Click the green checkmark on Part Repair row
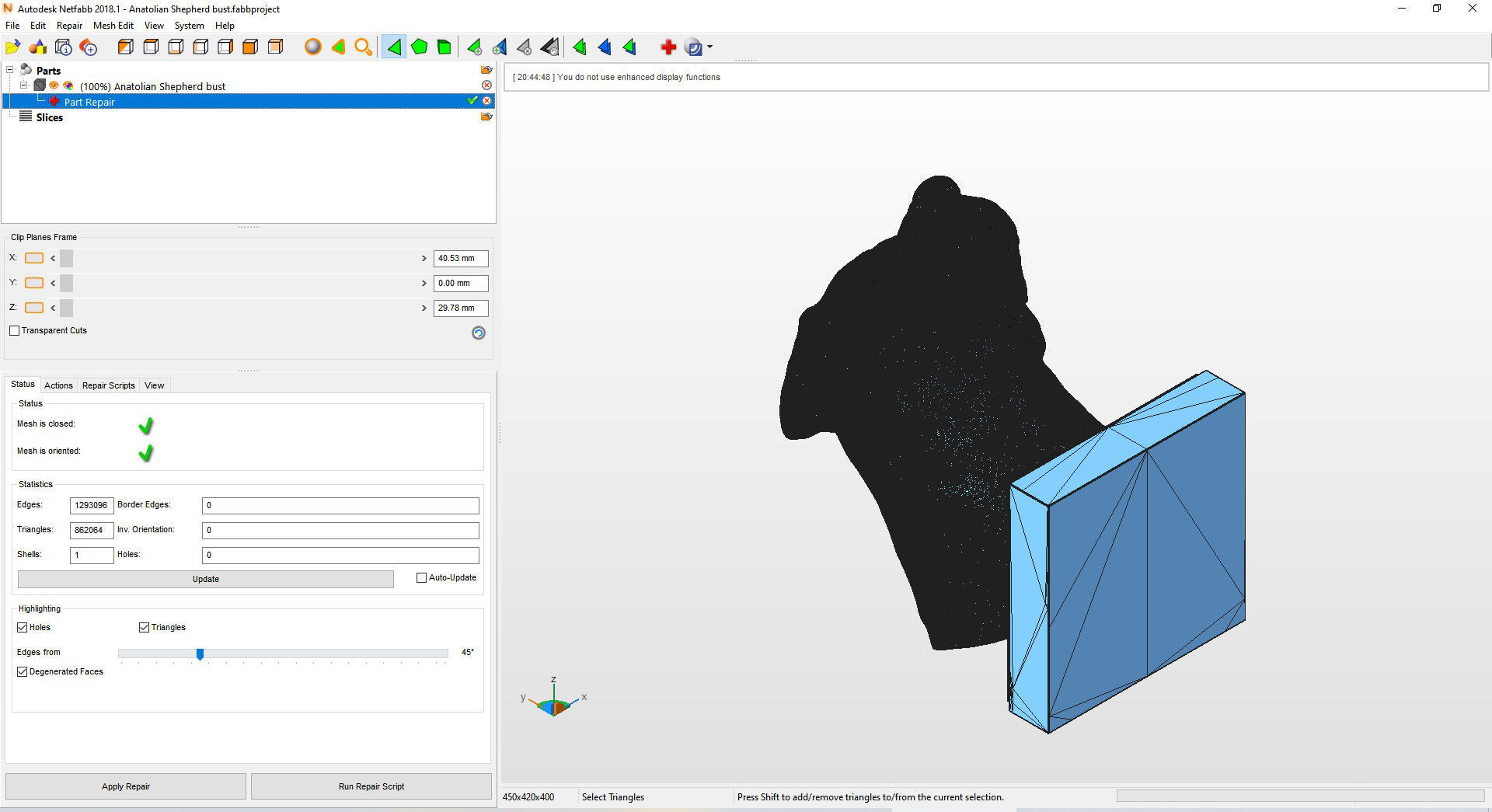Viewport: 1492px width, 812px height. 472,101
